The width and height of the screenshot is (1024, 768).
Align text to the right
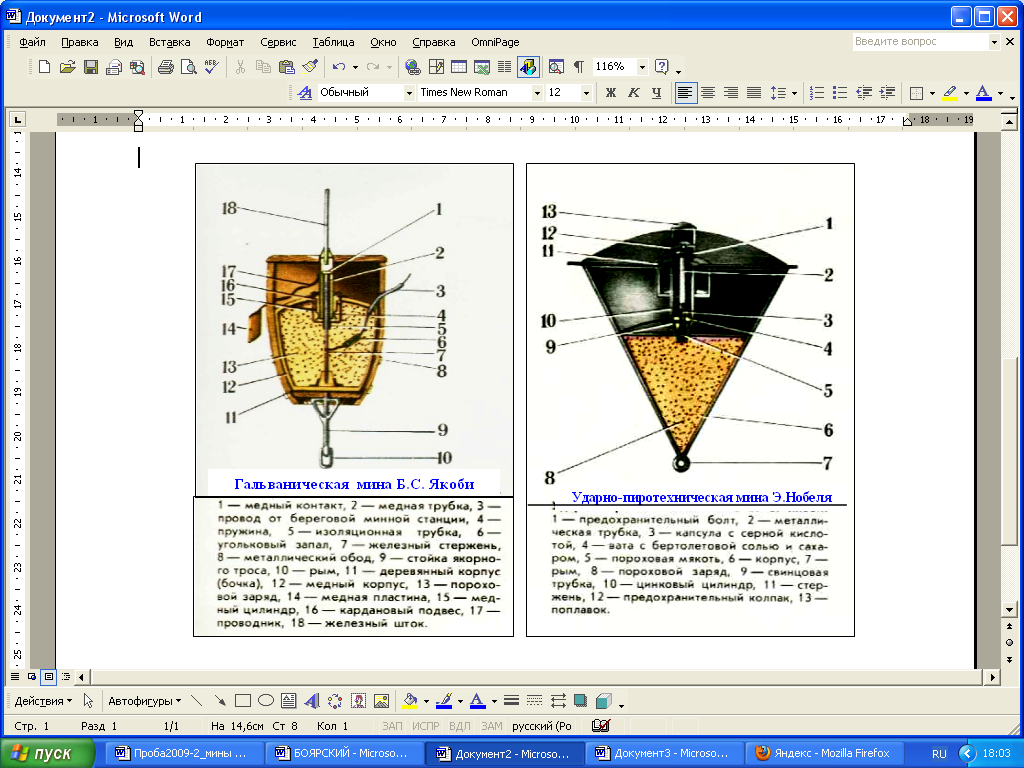pos(731,93)
